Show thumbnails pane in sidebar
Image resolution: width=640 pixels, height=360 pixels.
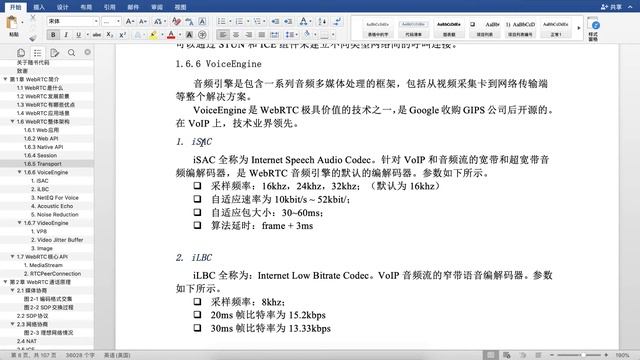(21, 53)
